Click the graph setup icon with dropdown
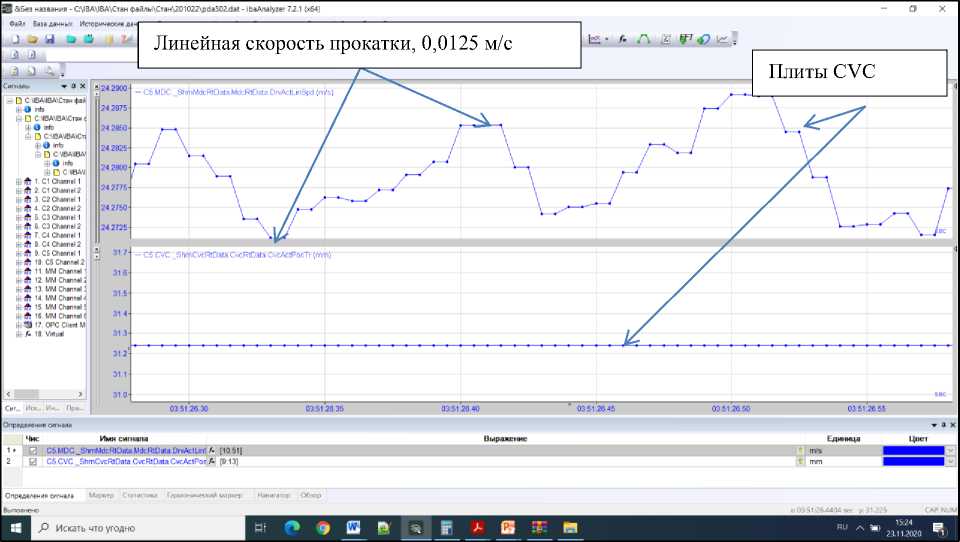This screenshot has width=960, height=542. click(x=598, y=39)
